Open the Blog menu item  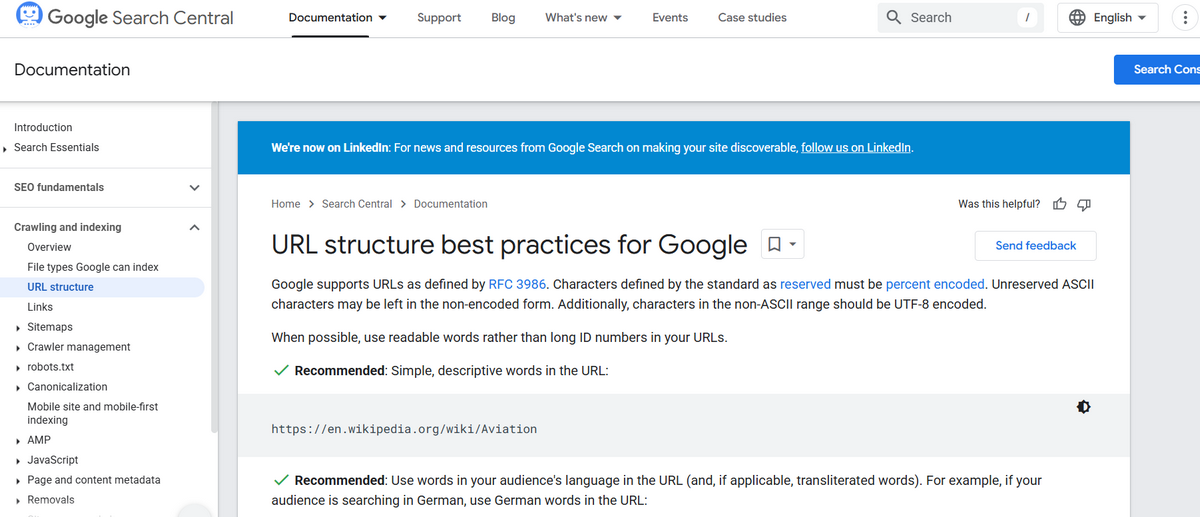(x=503, y=18)
